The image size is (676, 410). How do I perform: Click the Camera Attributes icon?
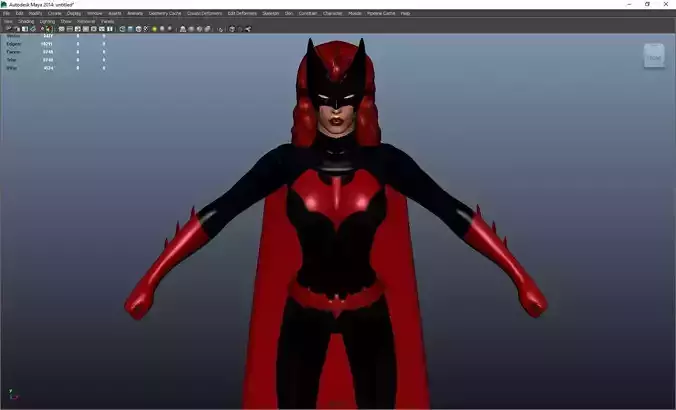coord(16,29)
